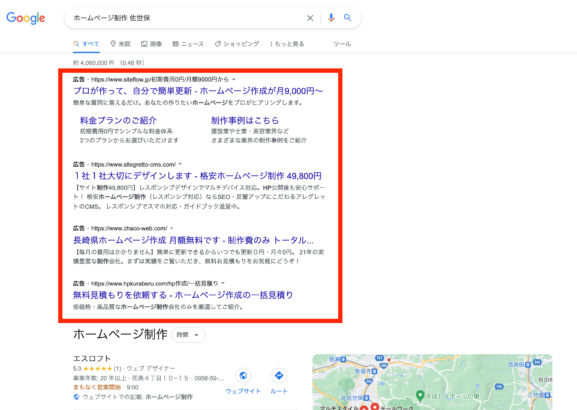Screen dimensions: 577x410
Task: Open もっと見る menu
Action: [287, 44]
